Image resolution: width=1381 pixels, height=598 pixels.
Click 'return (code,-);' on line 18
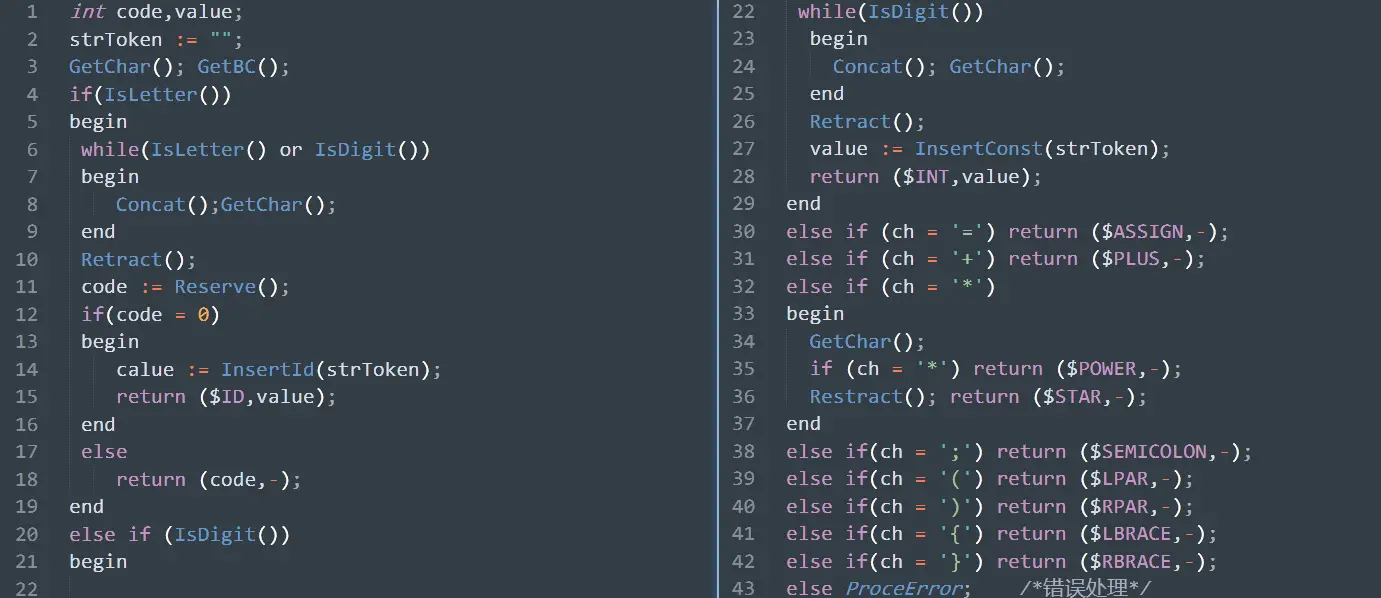tap(209, 480)
